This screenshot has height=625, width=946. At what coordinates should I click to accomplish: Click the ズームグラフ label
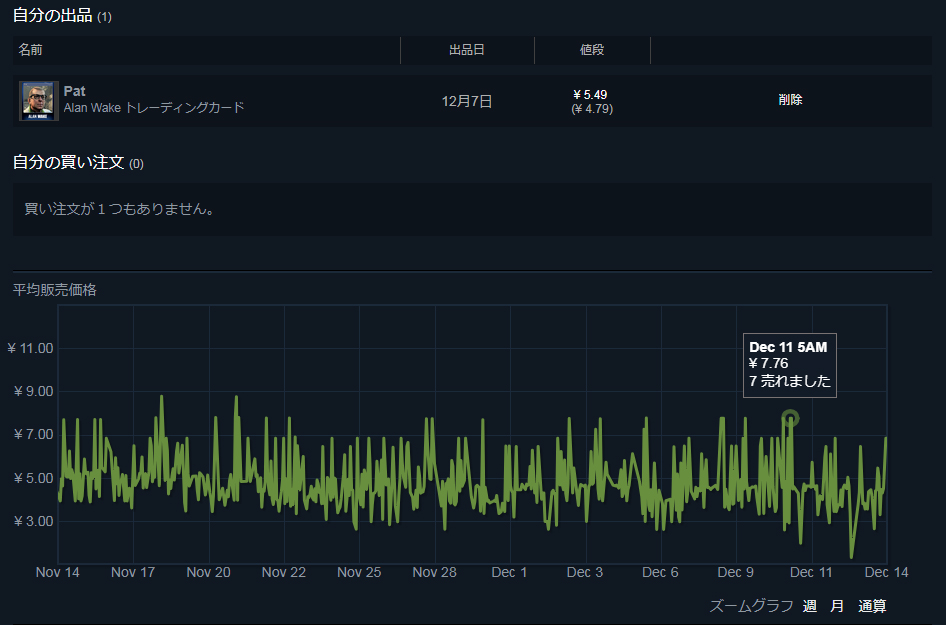[x=751, y=606]
